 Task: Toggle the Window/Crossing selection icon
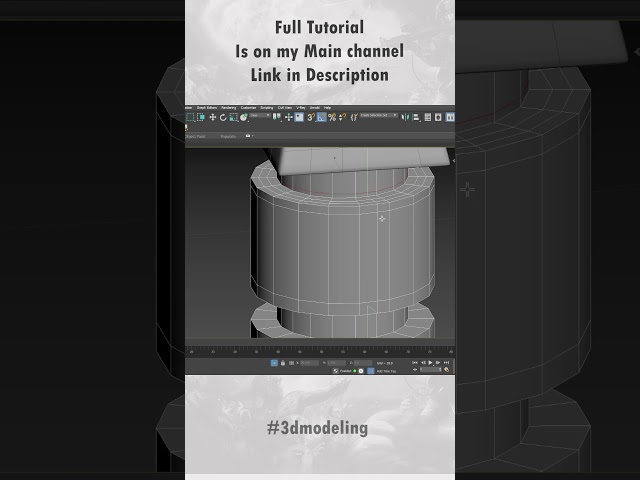tap(201, 117)
